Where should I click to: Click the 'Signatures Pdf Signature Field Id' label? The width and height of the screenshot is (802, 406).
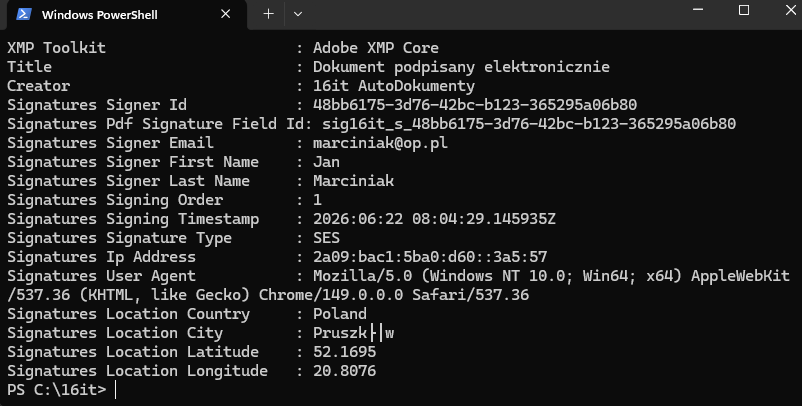[155, 124]
